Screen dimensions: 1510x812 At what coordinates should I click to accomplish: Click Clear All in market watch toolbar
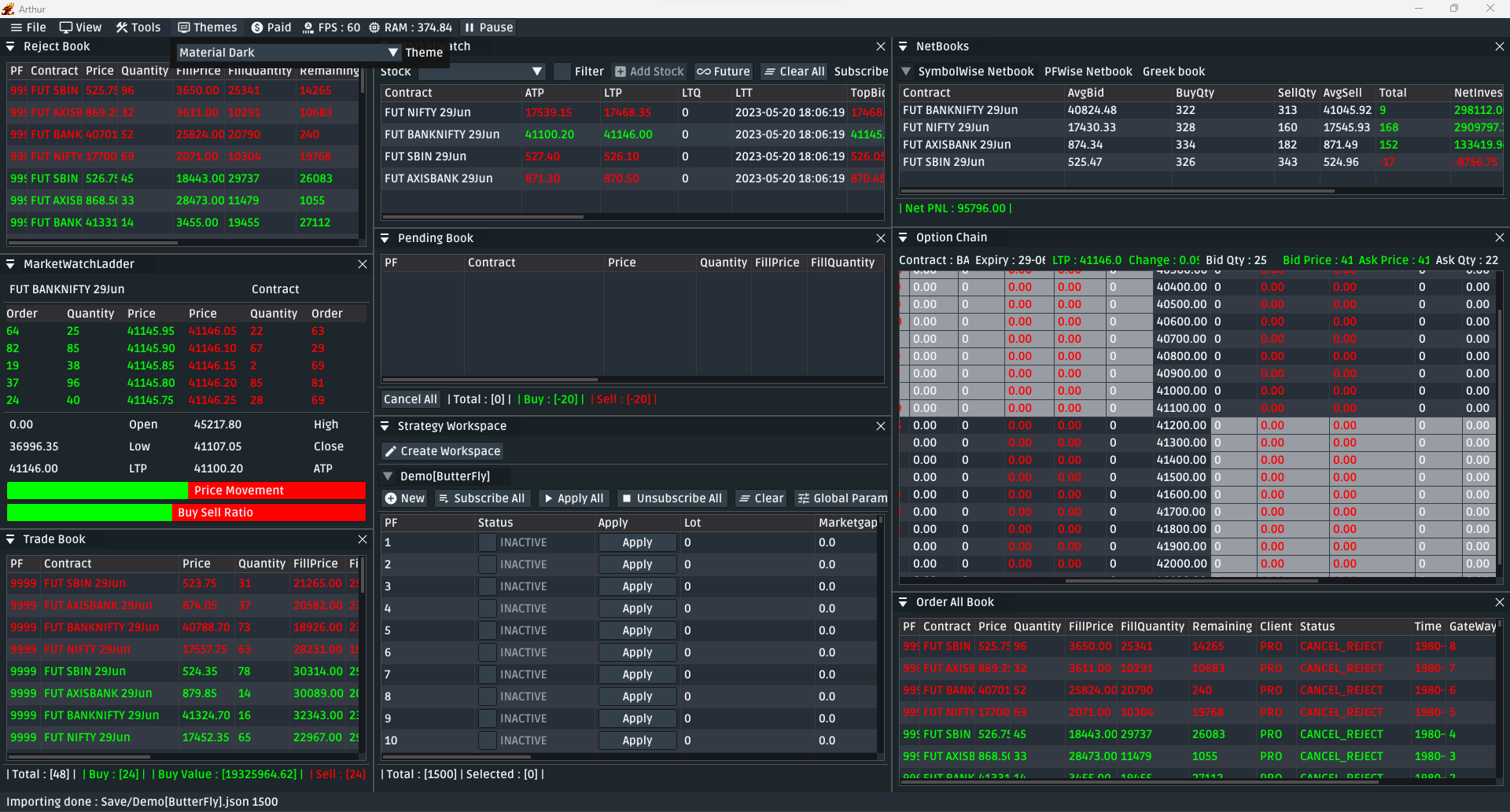click(794, 72)
